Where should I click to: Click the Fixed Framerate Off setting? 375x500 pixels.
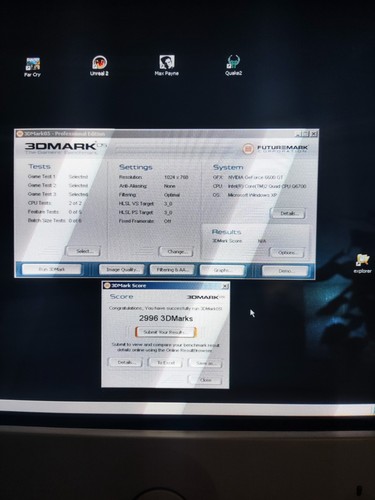click(145, 221)
